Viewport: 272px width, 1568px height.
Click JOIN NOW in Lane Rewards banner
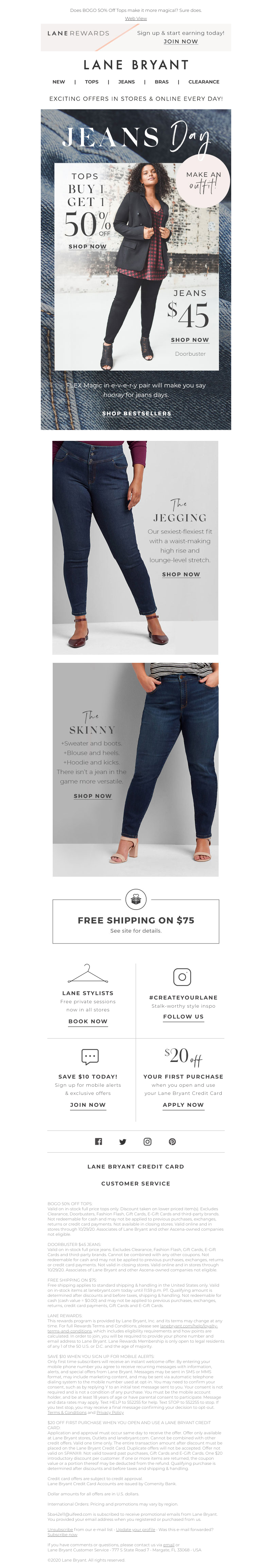(x=181, y=41)
